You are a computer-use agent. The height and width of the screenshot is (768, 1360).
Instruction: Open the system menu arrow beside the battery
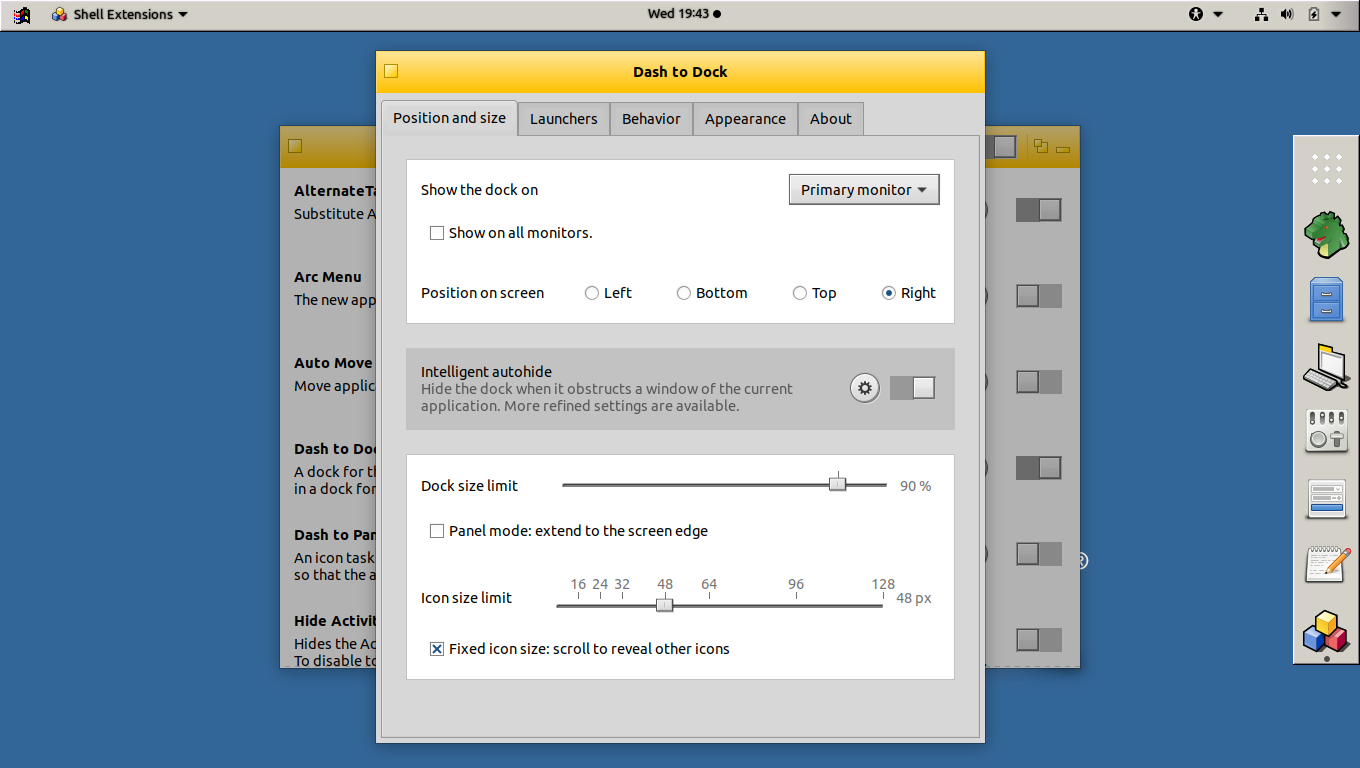click(x=1337, y=14)
